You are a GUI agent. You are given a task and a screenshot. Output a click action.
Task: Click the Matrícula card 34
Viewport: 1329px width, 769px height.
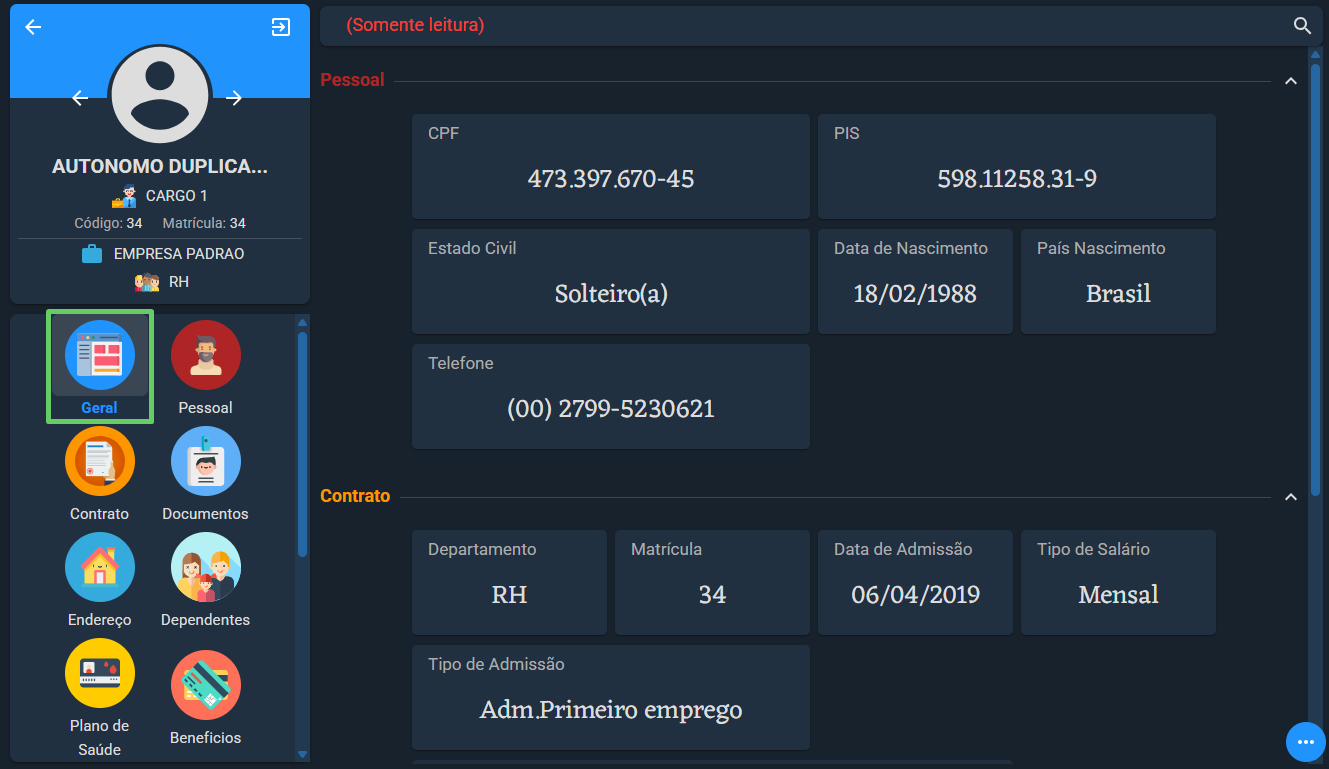pos(712,582)
